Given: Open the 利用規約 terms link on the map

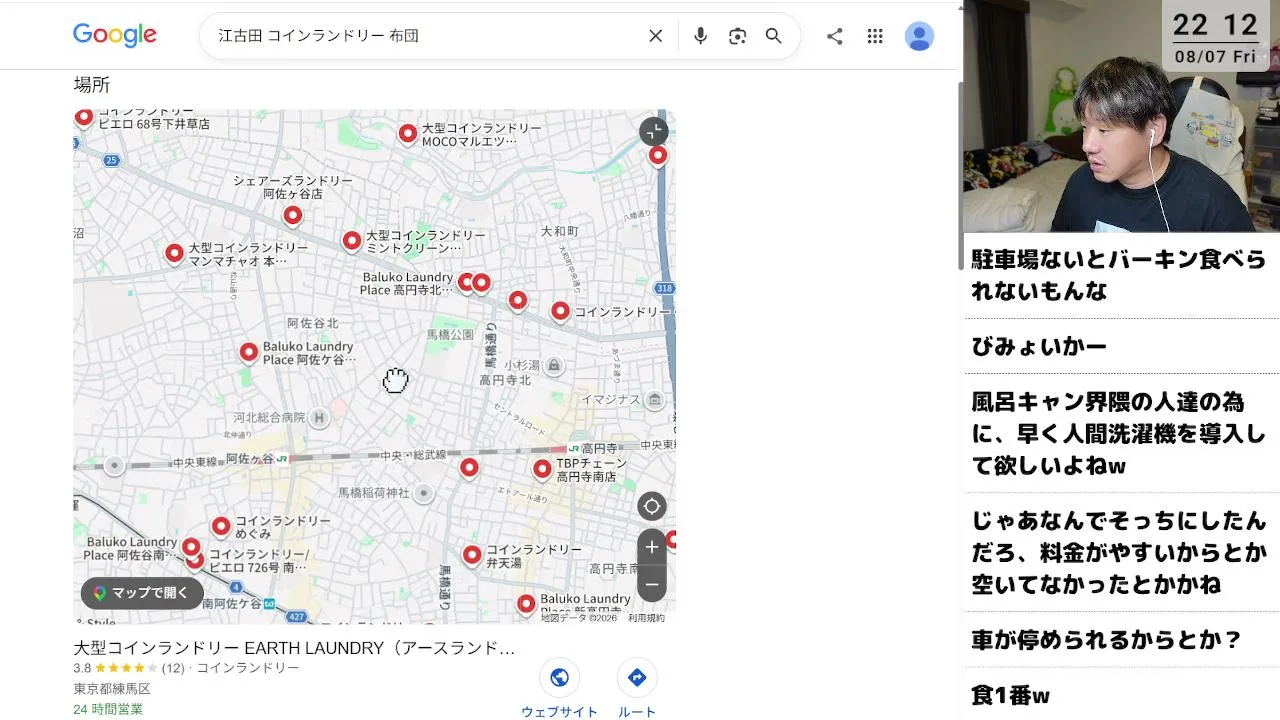Looking at the screenshot, I should (x=646, y=618).
